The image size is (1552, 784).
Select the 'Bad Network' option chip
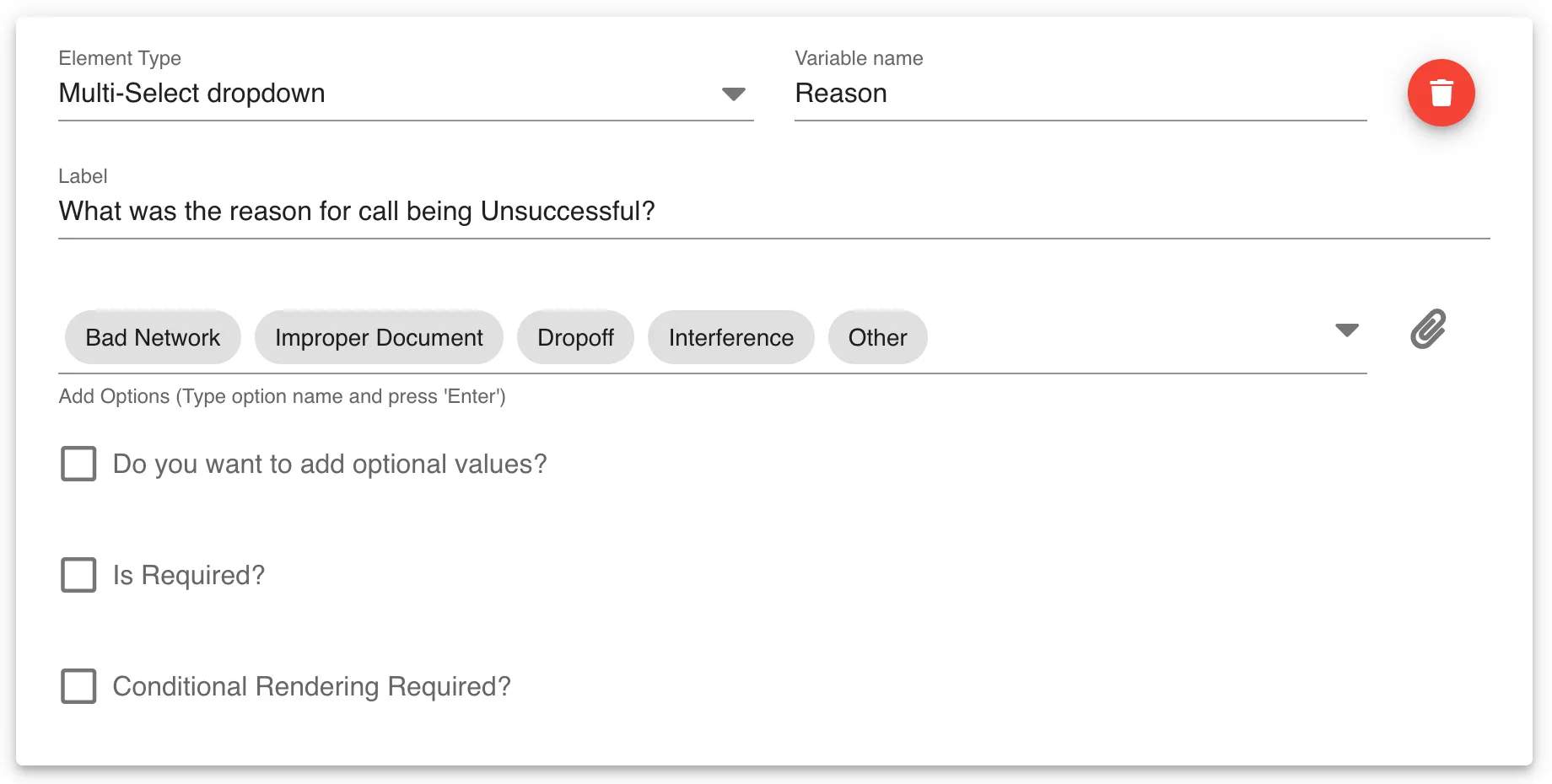tap(153, 337)
